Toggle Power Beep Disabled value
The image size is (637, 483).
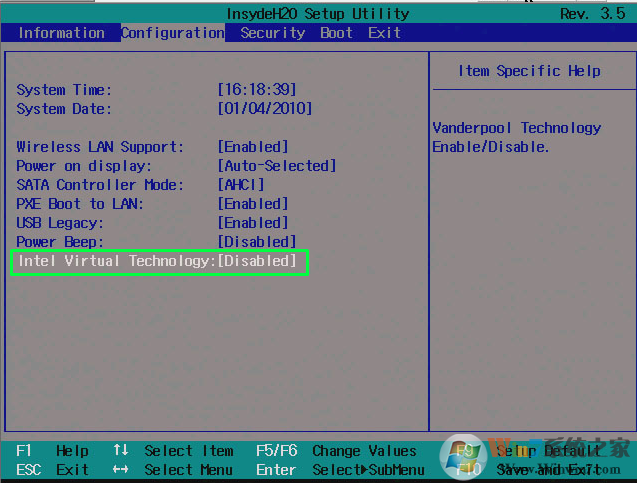pyautogui.click(x=256, y=242)
